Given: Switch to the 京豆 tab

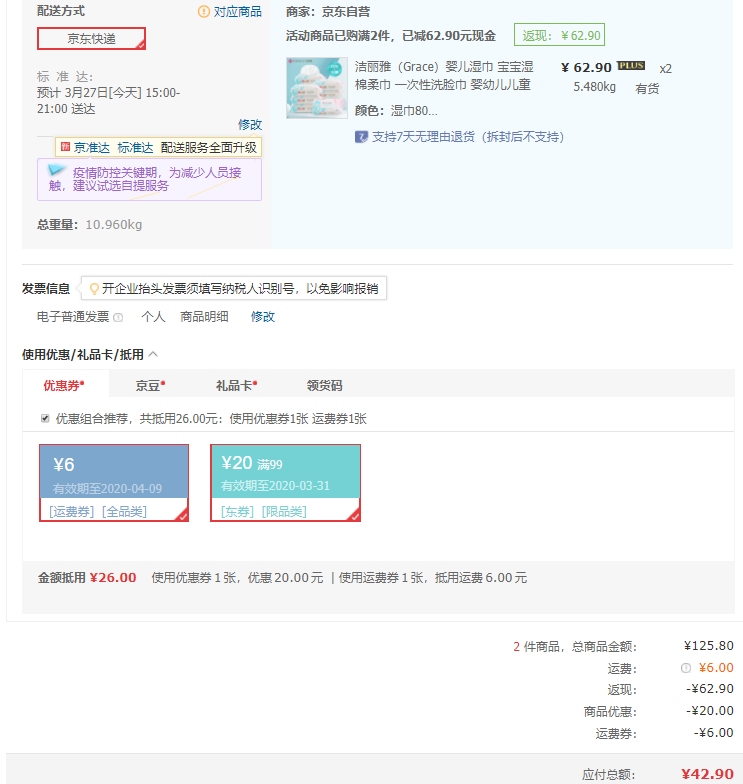Looking at the screenshot, I should point(150,386).
